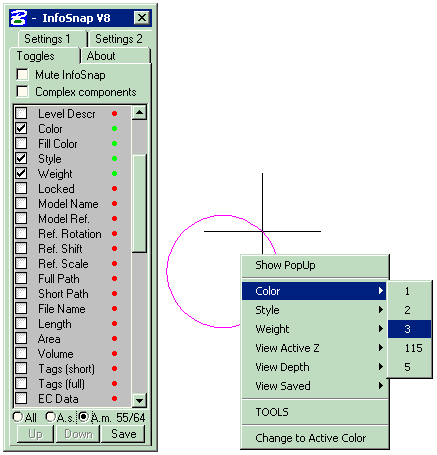
Task: Check the Ref. Shift checkbox
Action: pos(21,248)
